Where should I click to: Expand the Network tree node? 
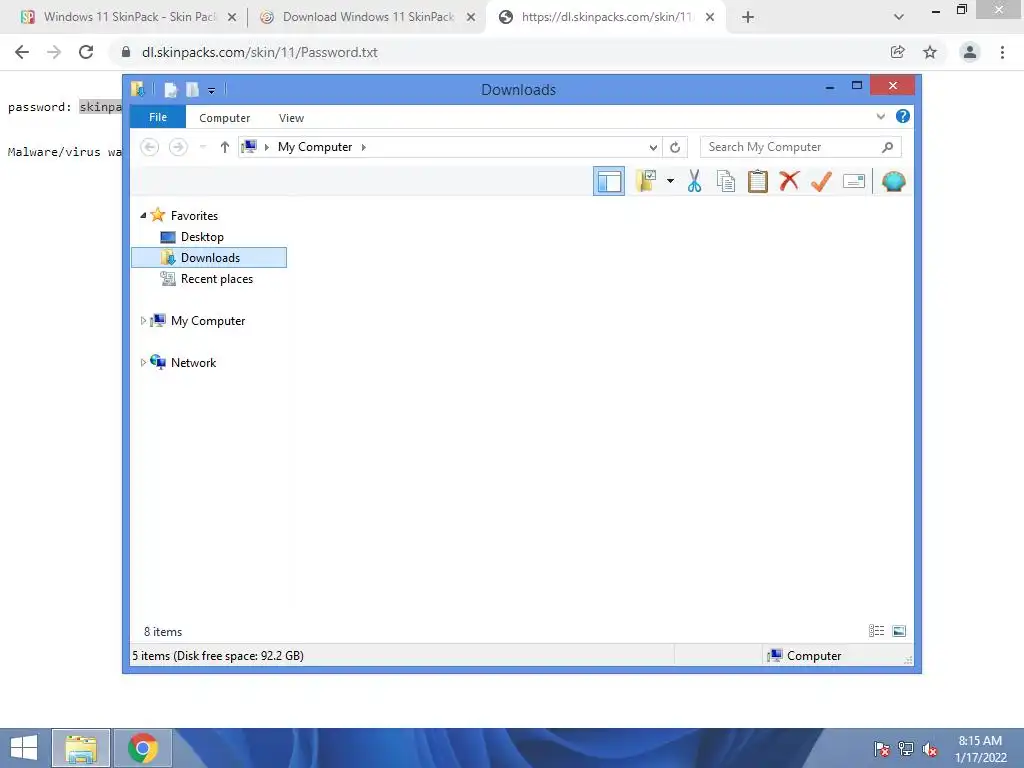tap(143, 362)
